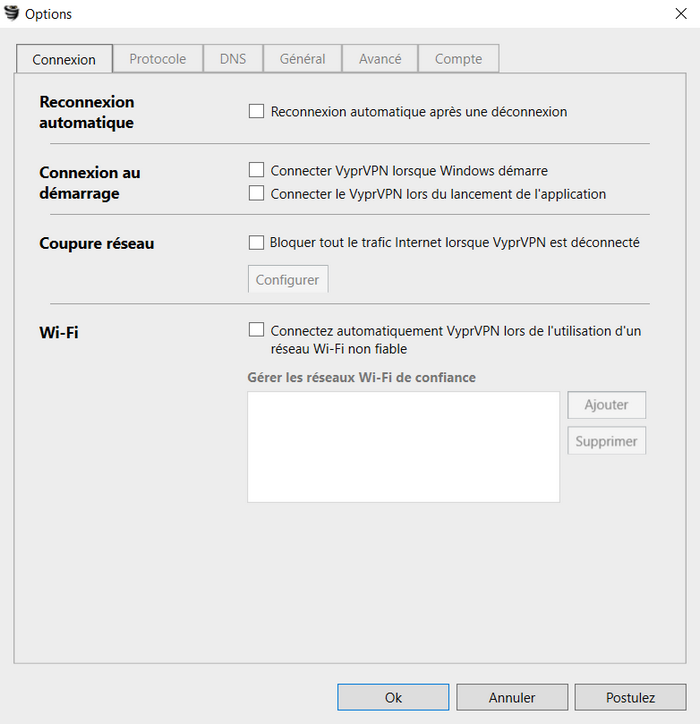Close the Options dialog window
Image resolution: width=700 pixels, height=724 pixels.
pyautogui.click(x=681, y=14)
